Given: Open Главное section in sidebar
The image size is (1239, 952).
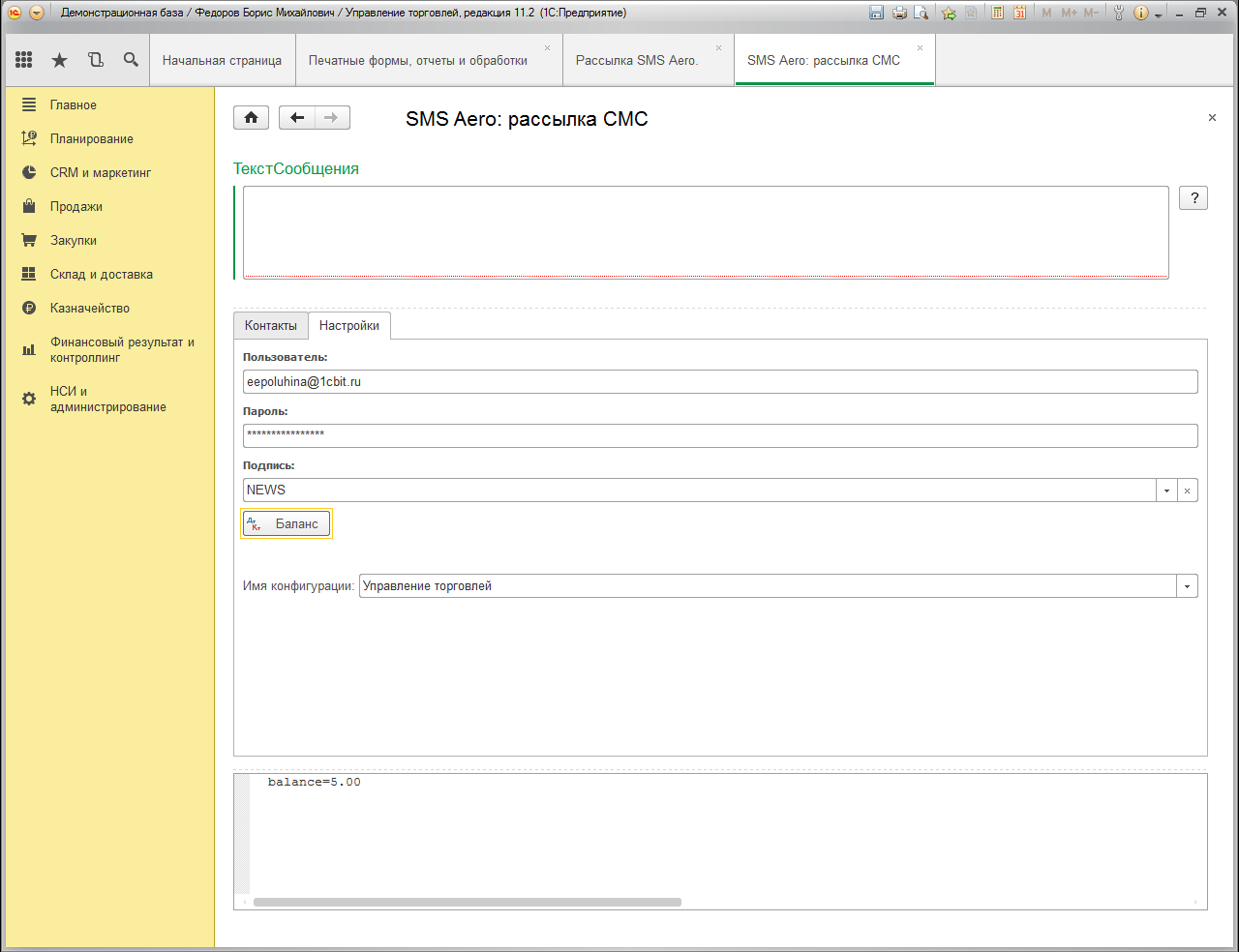Looking at the screenshot, I should tap(109, 104).
